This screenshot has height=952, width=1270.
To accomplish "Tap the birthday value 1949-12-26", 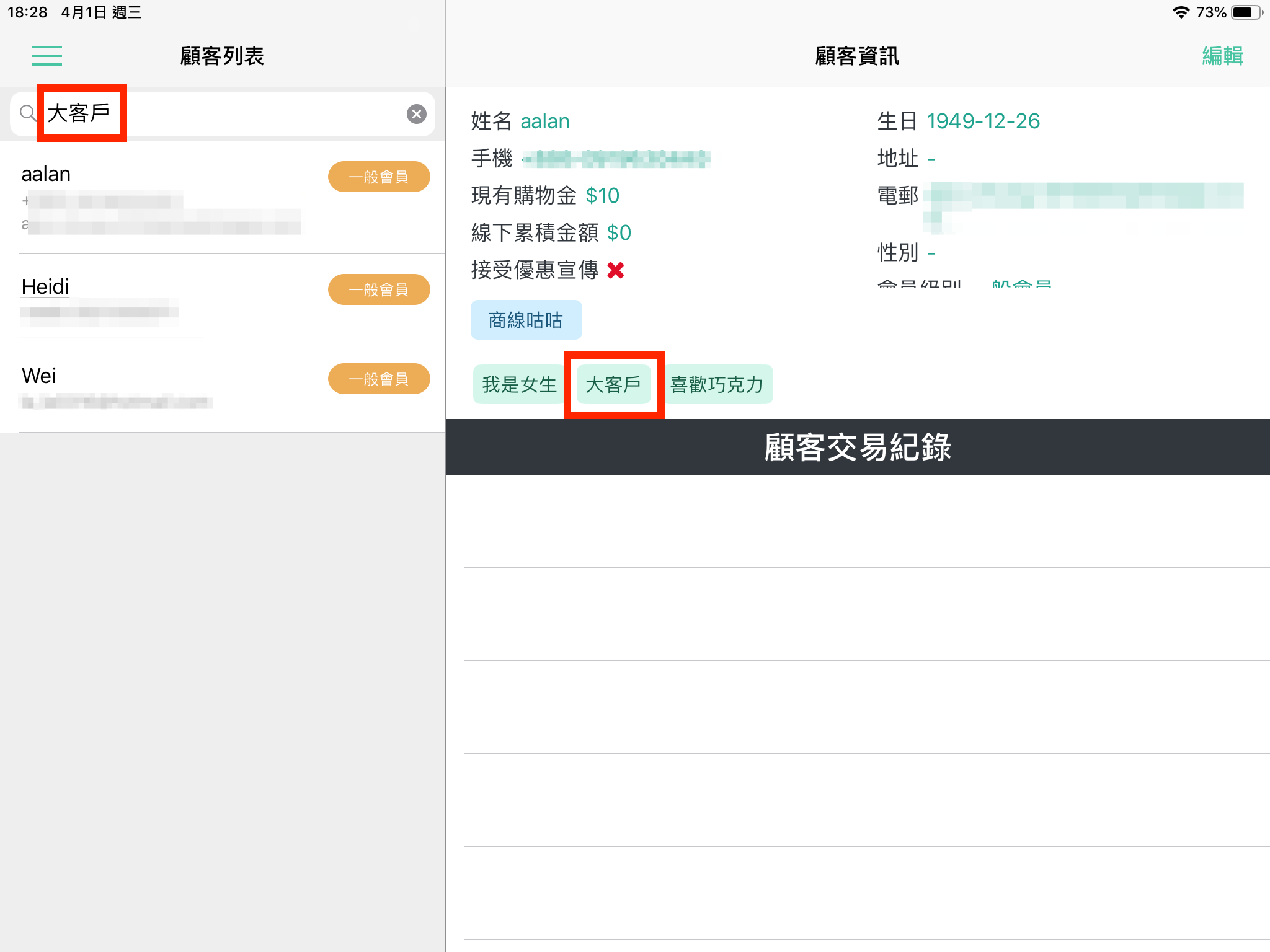I will click(x=983, y=121).
